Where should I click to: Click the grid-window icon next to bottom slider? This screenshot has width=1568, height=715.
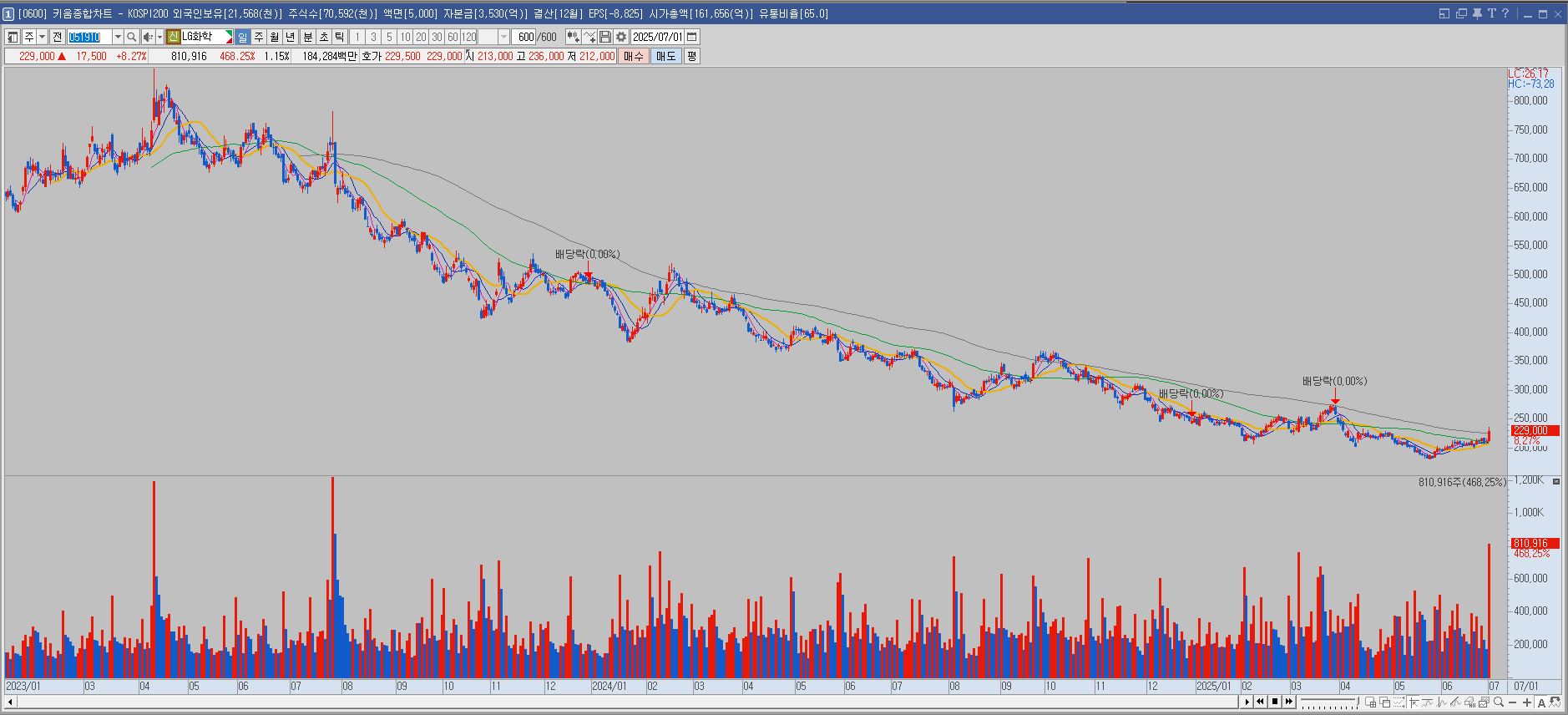click(1370, 702)
